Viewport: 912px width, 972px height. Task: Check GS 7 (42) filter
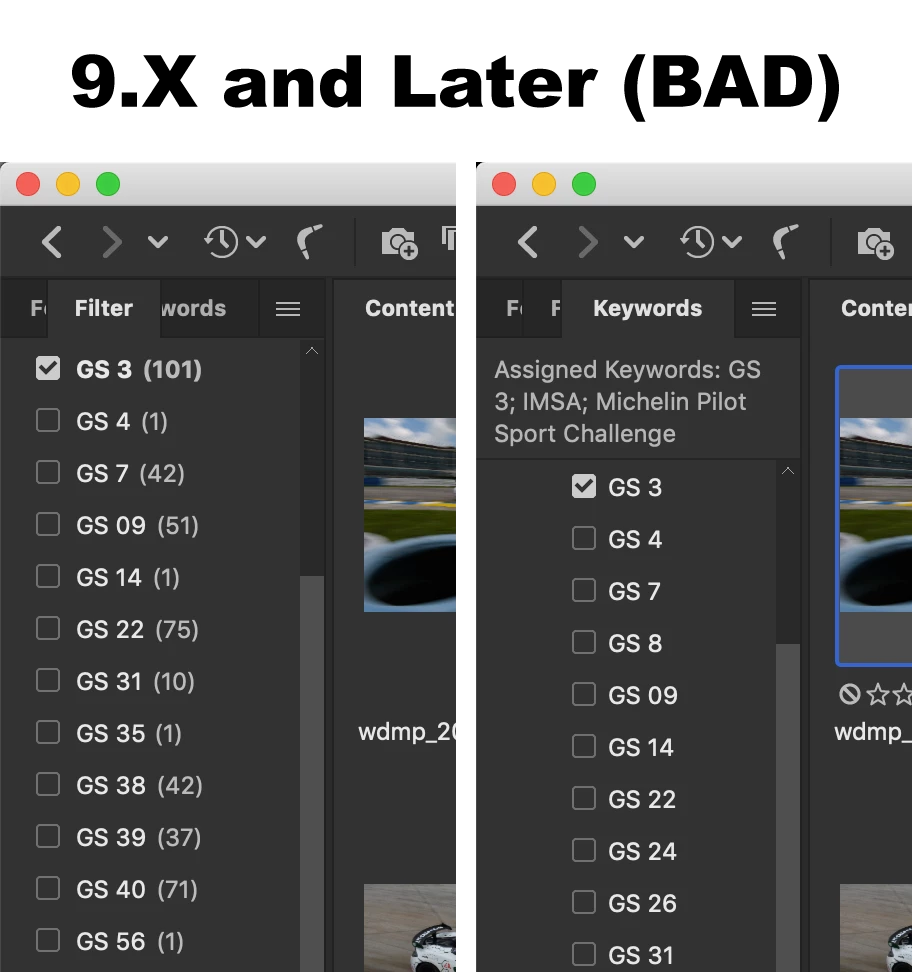pos(48,472)
